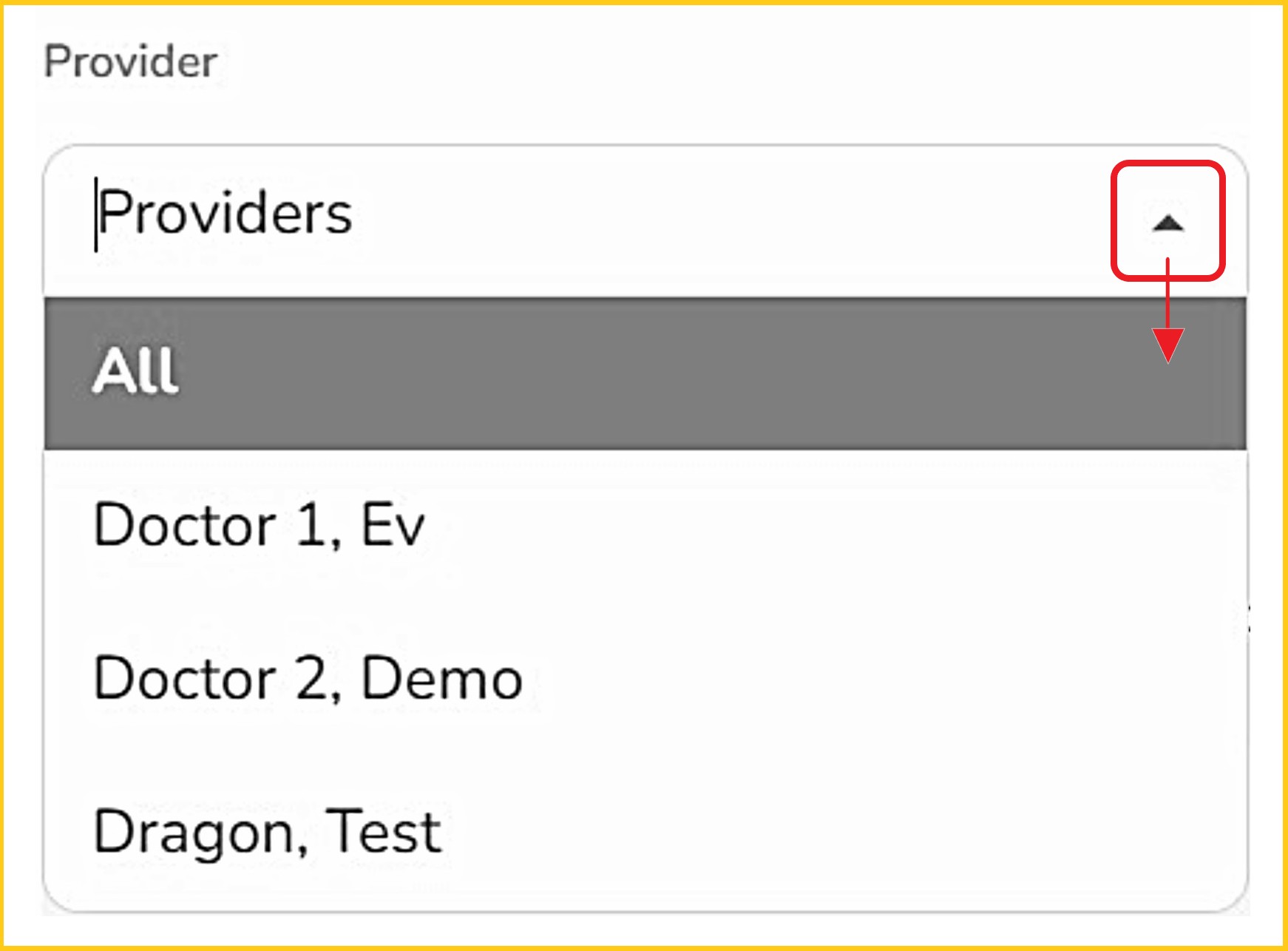The height and width of the screenshot is (951, 1288).
Task: Click into the Providers search field
Action: [518, 214]
